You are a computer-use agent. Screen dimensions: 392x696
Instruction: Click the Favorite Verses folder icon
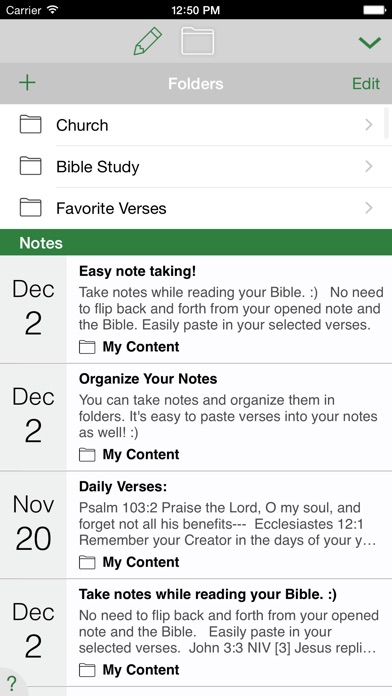click(31, 208)
